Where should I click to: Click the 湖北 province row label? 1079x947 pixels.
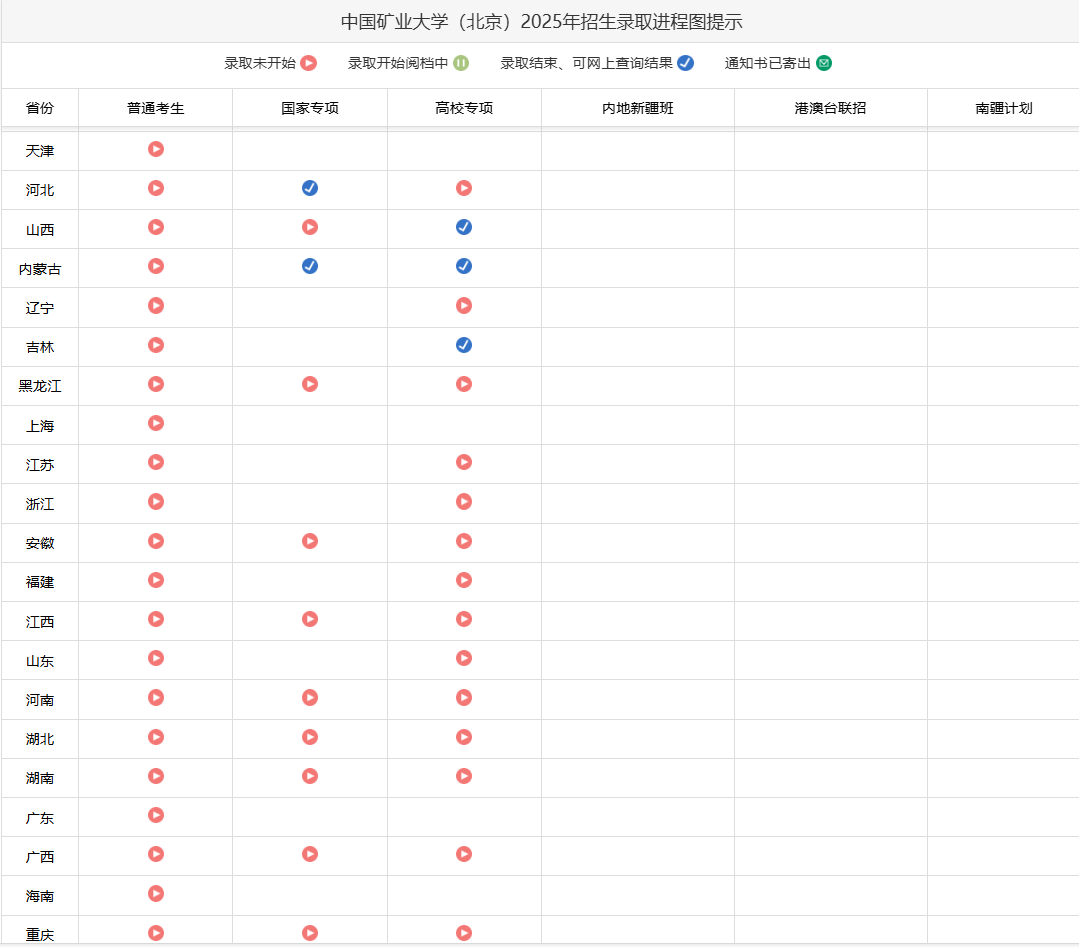click(40, 739)
